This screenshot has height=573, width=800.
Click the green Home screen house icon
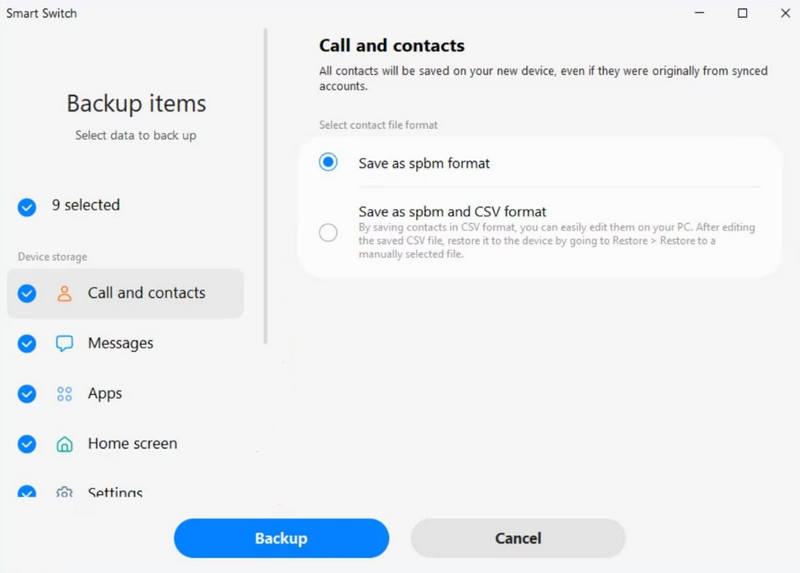pyautogui.click(x=64, y=444)
